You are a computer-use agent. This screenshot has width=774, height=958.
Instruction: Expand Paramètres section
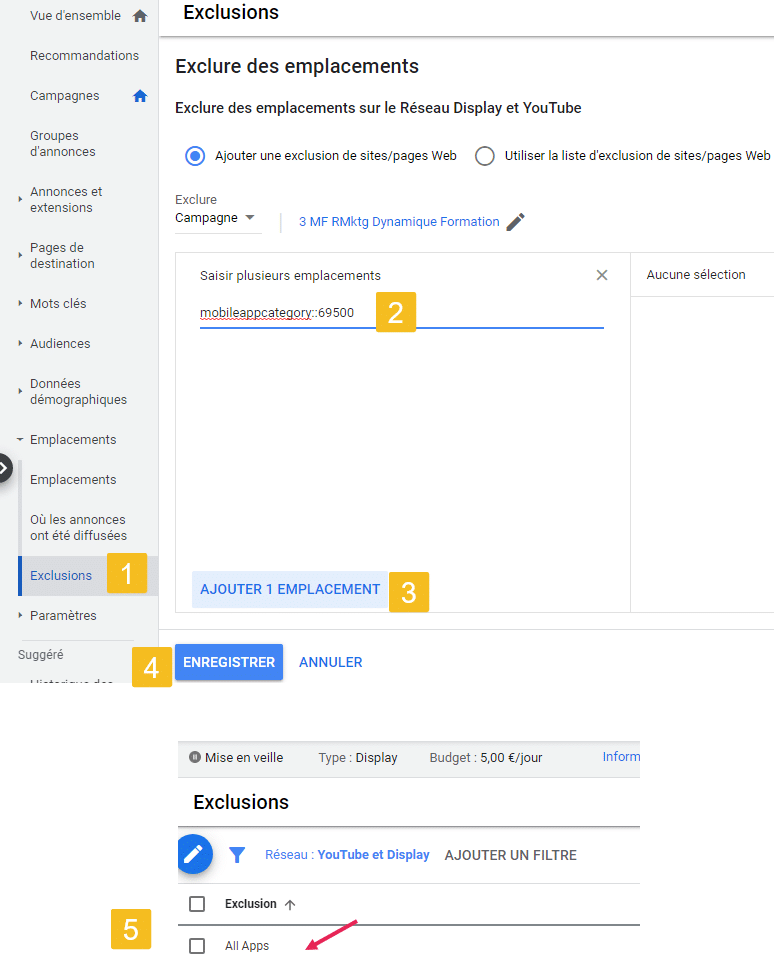tap(20, 615)
